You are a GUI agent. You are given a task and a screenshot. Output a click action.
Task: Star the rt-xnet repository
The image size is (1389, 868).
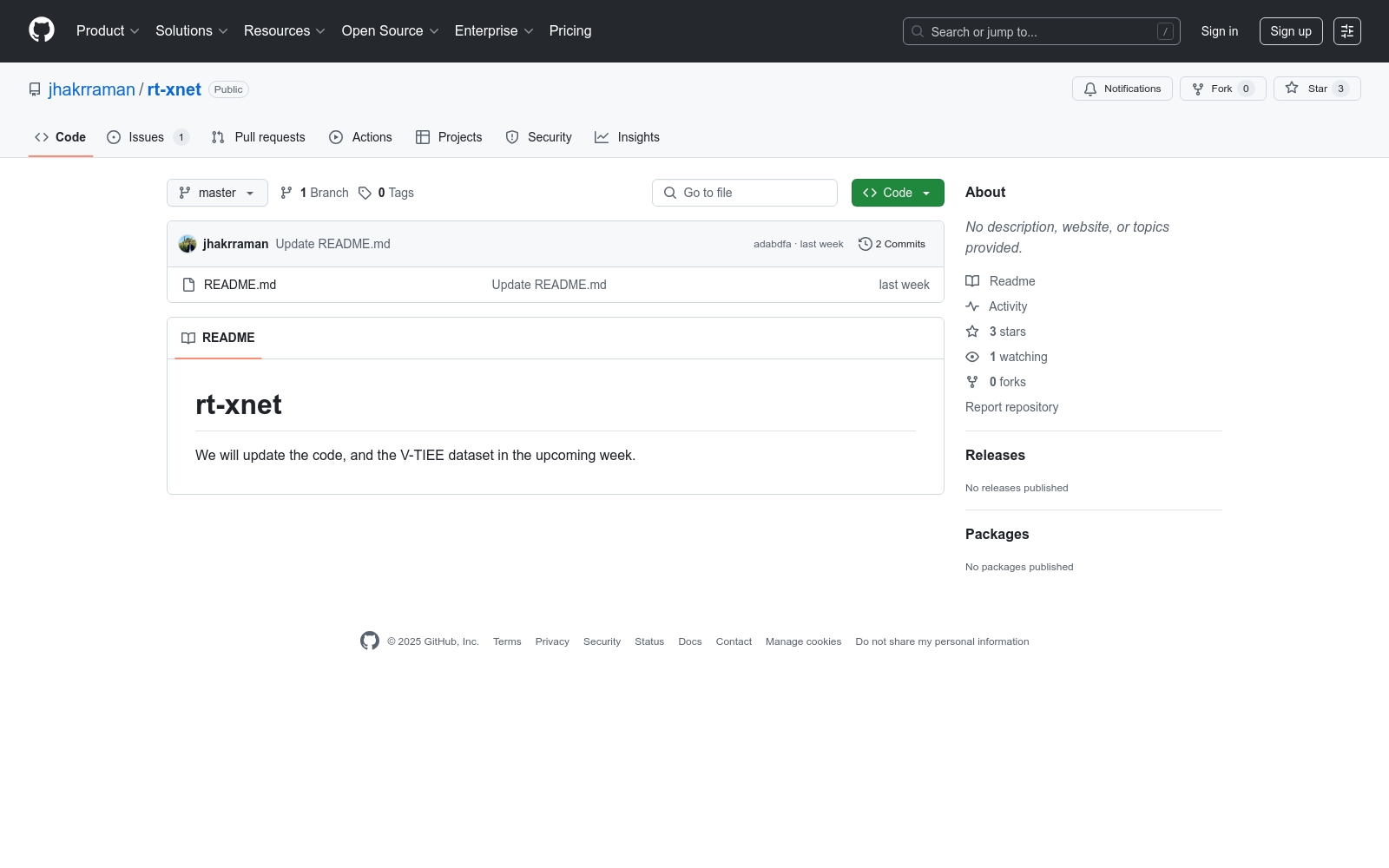coord(1317,89)
